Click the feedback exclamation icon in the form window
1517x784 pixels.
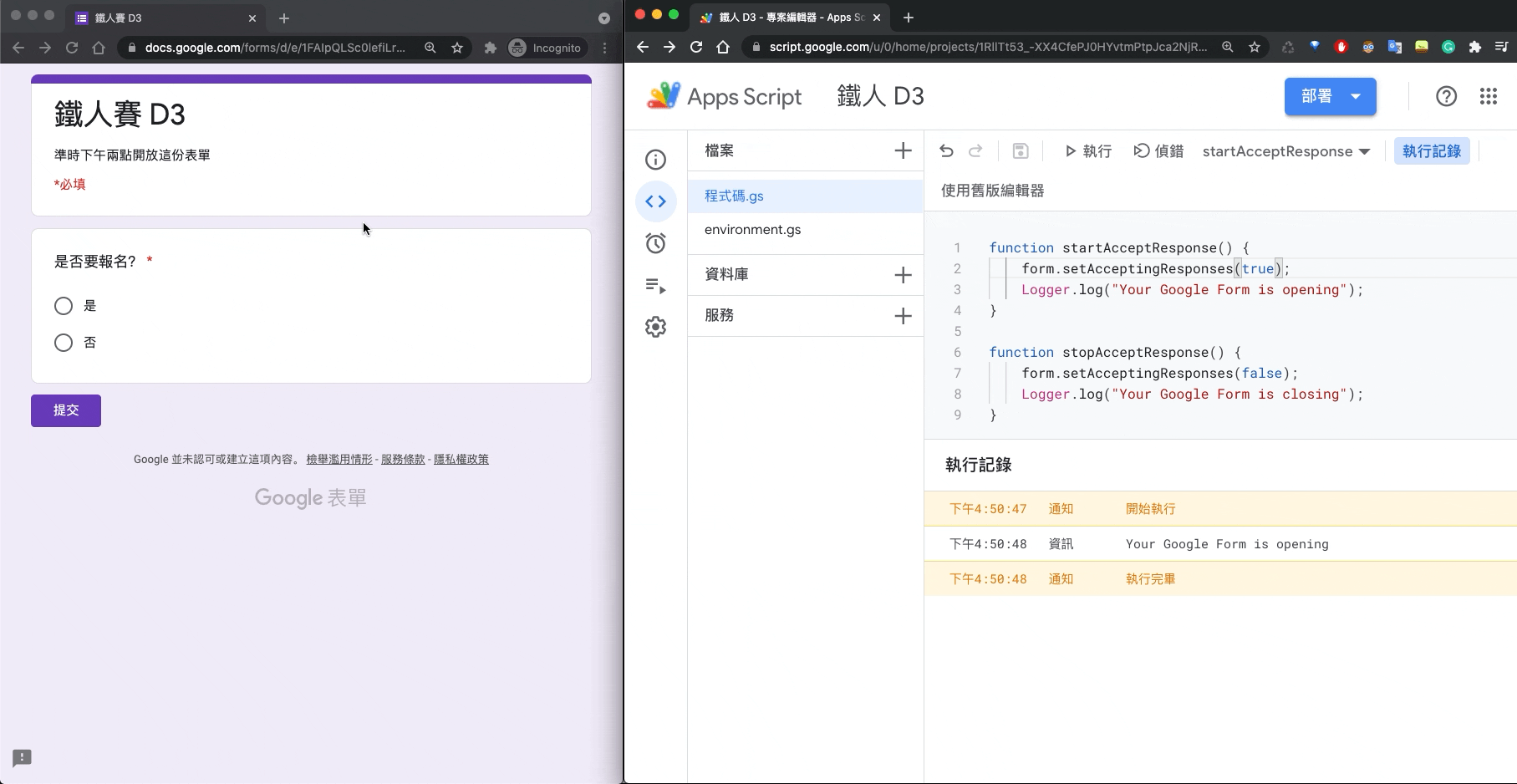[22, 758]
